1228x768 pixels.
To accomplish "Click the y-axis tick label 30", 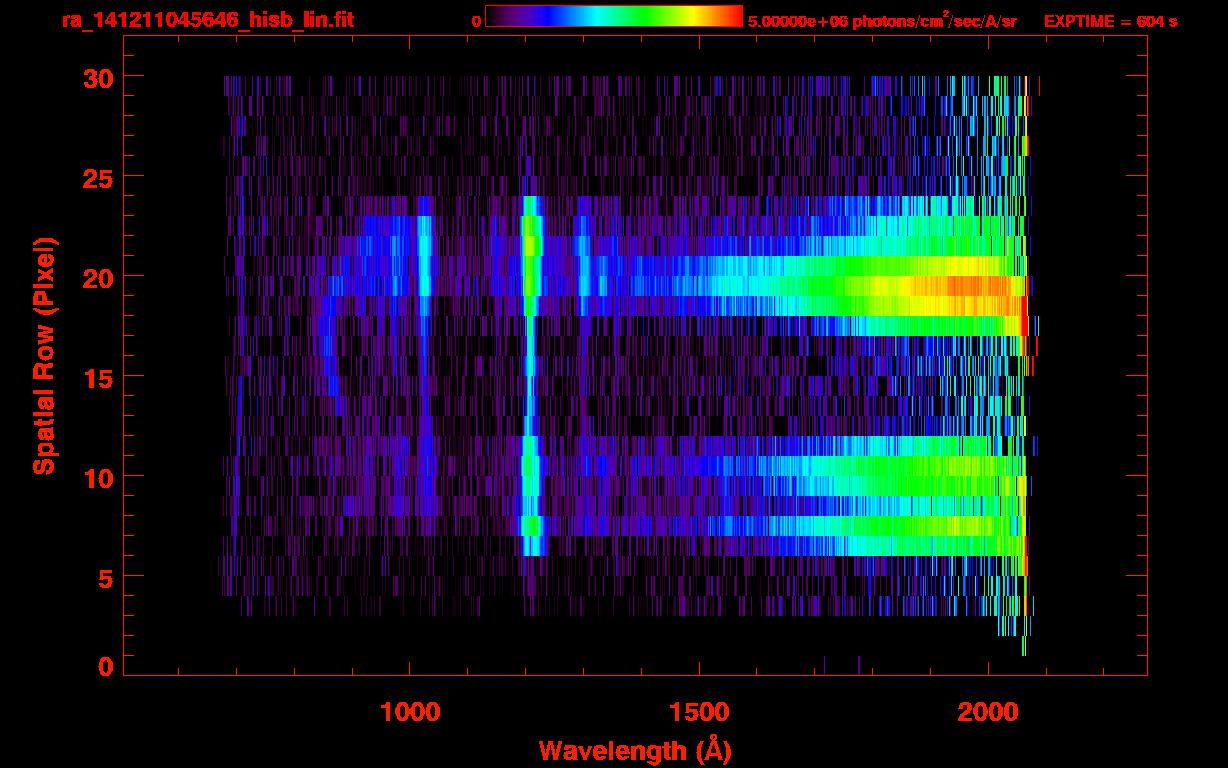I will tap(97, 77).
